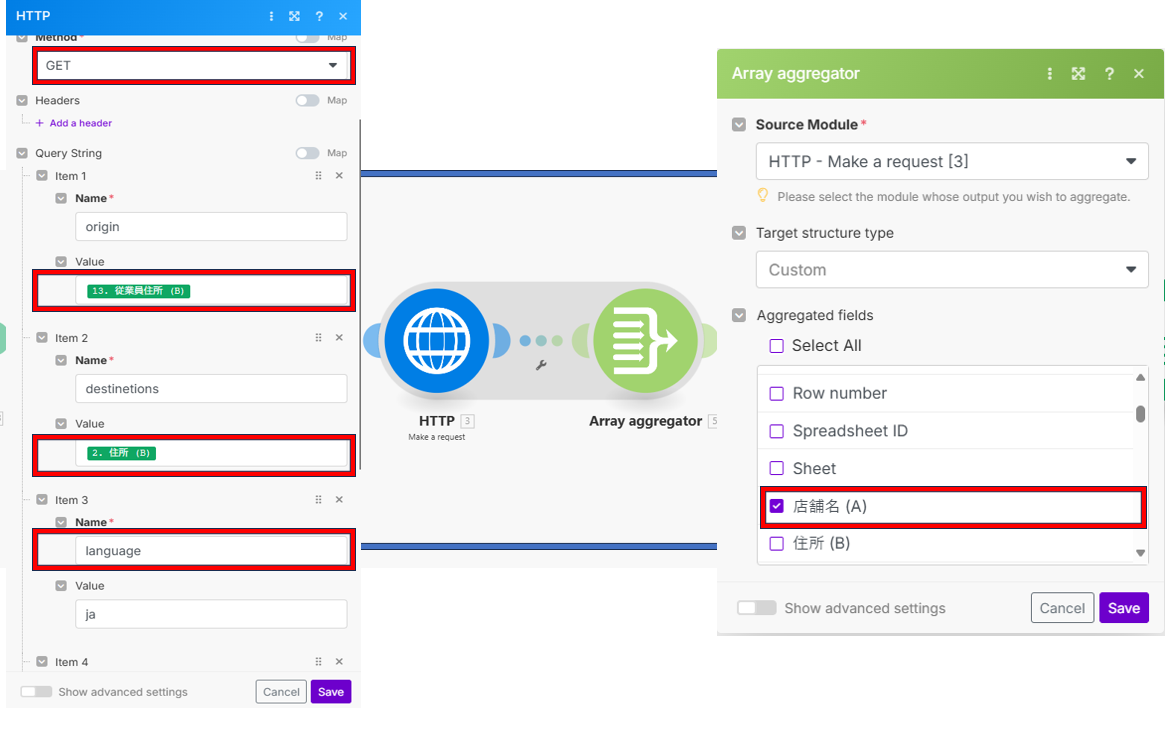Open the Target structure type dropdown

click(x=952, y=270)
